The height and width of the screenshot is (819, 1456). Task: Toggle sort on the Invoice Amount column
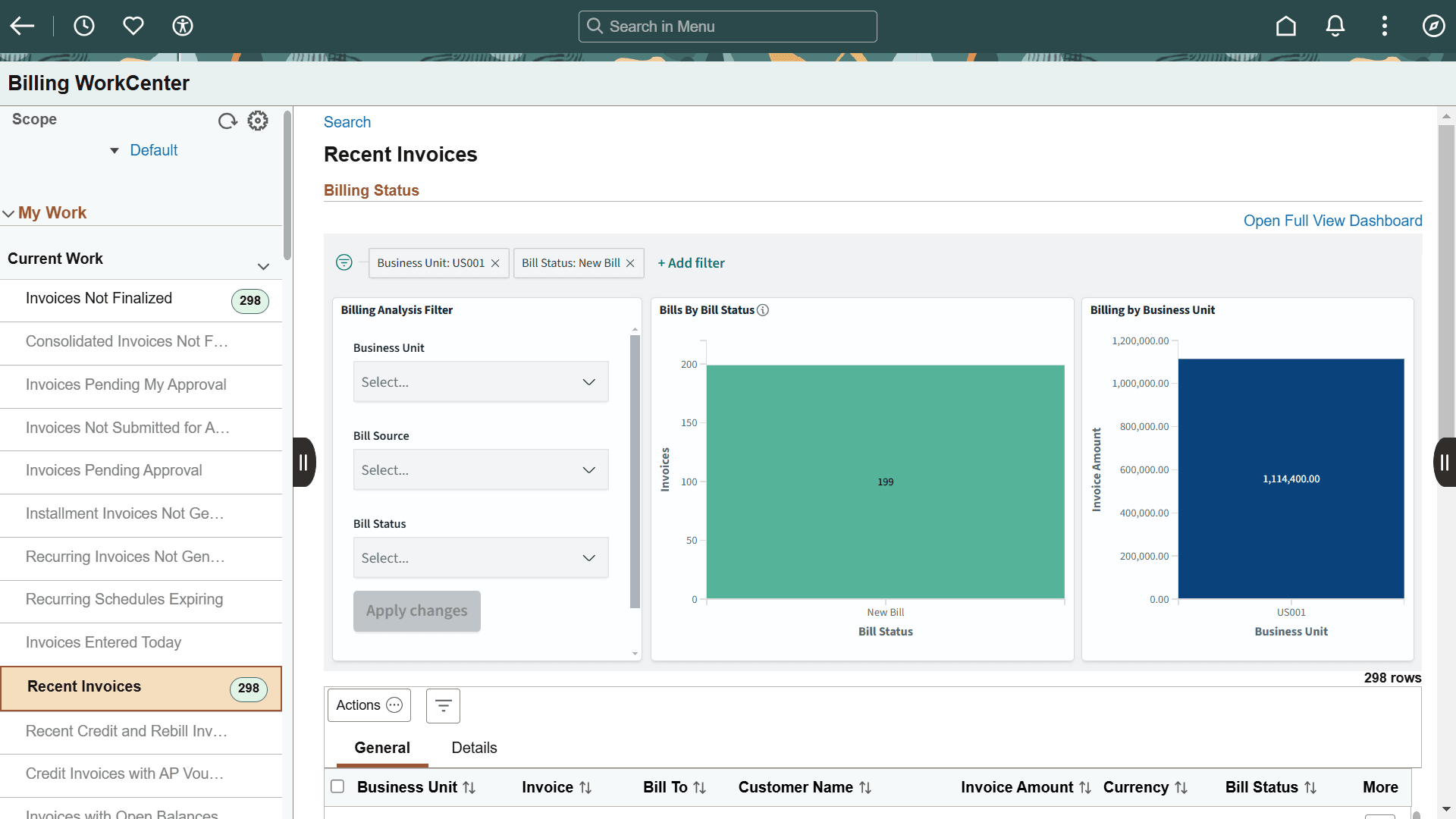pyautogui.click(x=1086, y=787)
